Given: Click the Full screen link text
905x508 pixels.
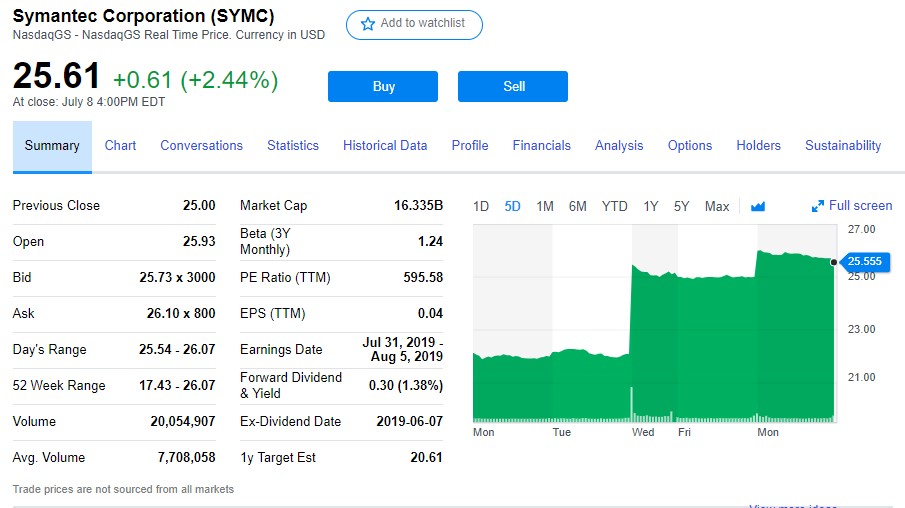Looking at the screenshot, I should coord(861,206).
